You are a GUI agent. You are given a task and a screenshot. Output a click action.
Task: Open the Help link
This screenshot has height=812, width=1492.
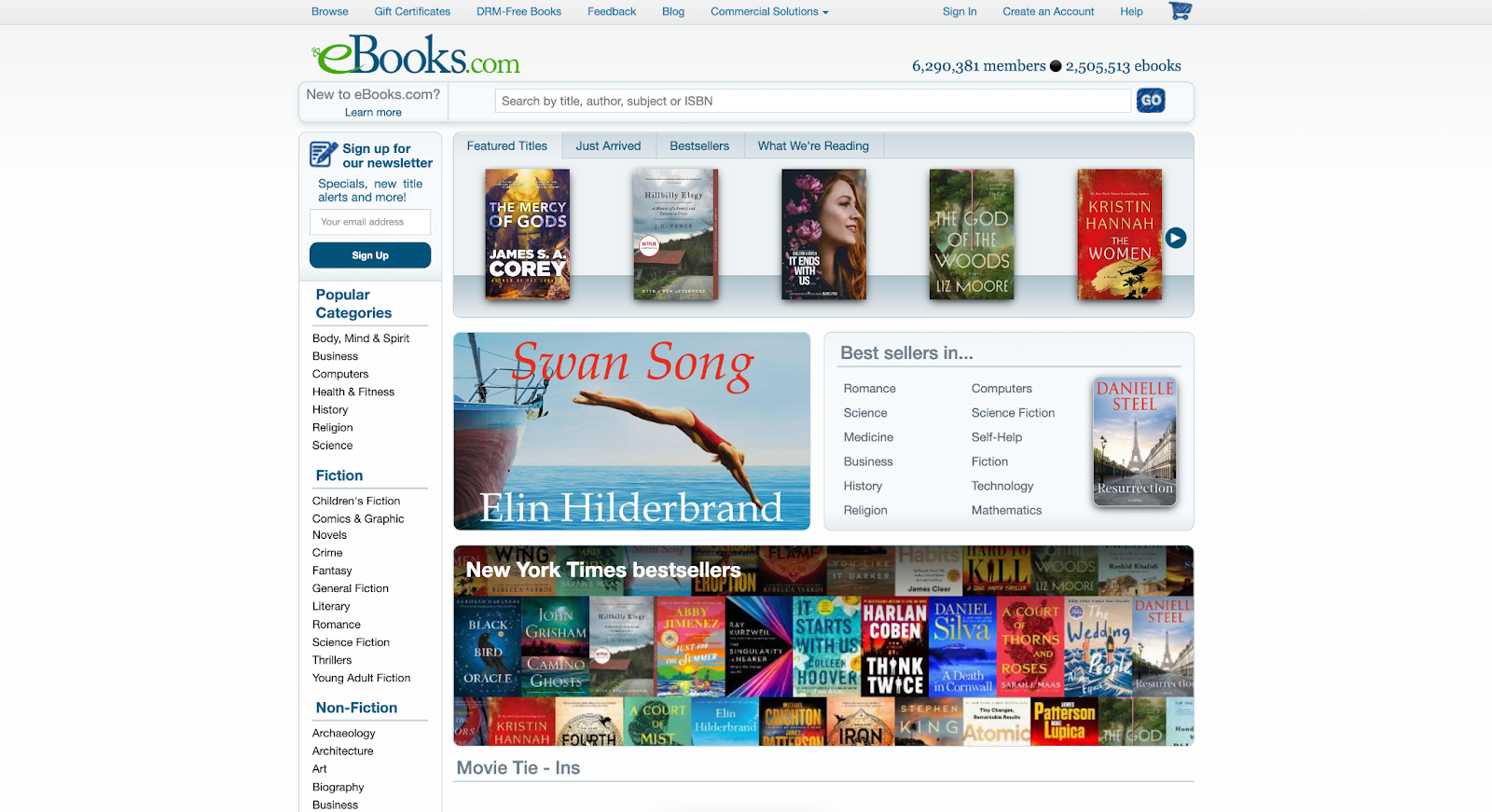(x=1131, y=11)
